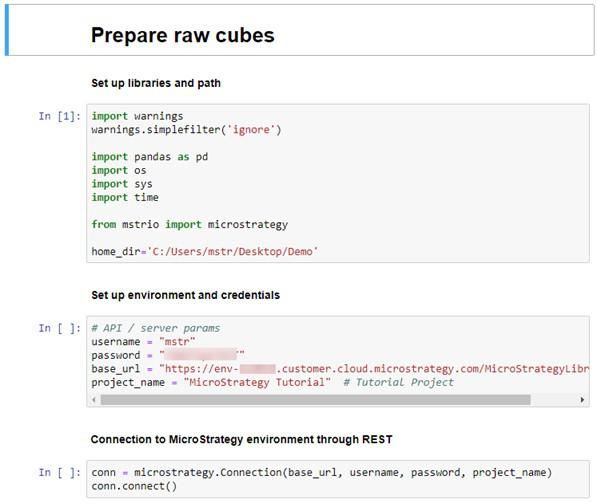Click the microstrategy.Connection code line

[x=322, y=472]
